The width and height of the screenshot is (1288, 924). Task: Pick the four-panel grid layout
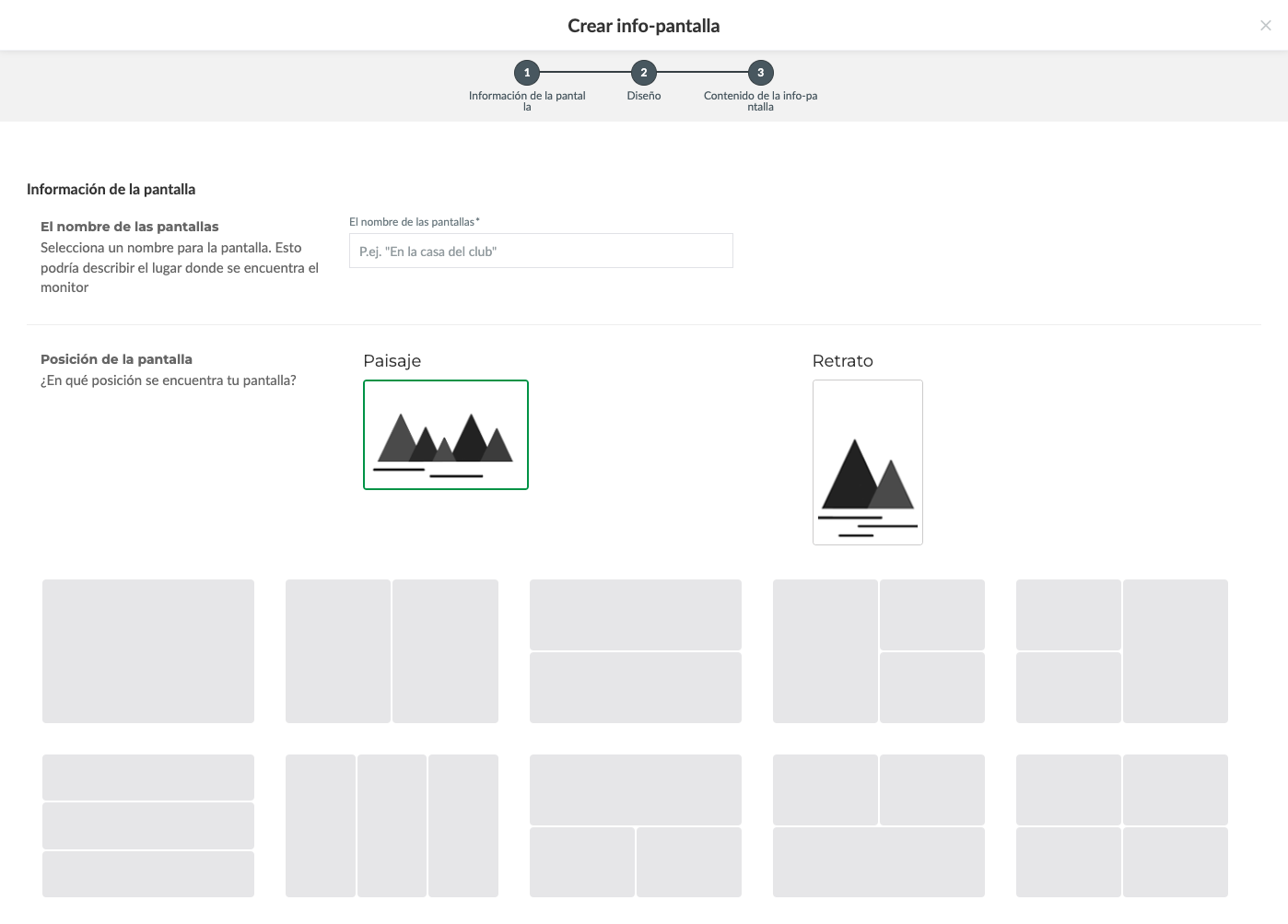[1121, 825]
